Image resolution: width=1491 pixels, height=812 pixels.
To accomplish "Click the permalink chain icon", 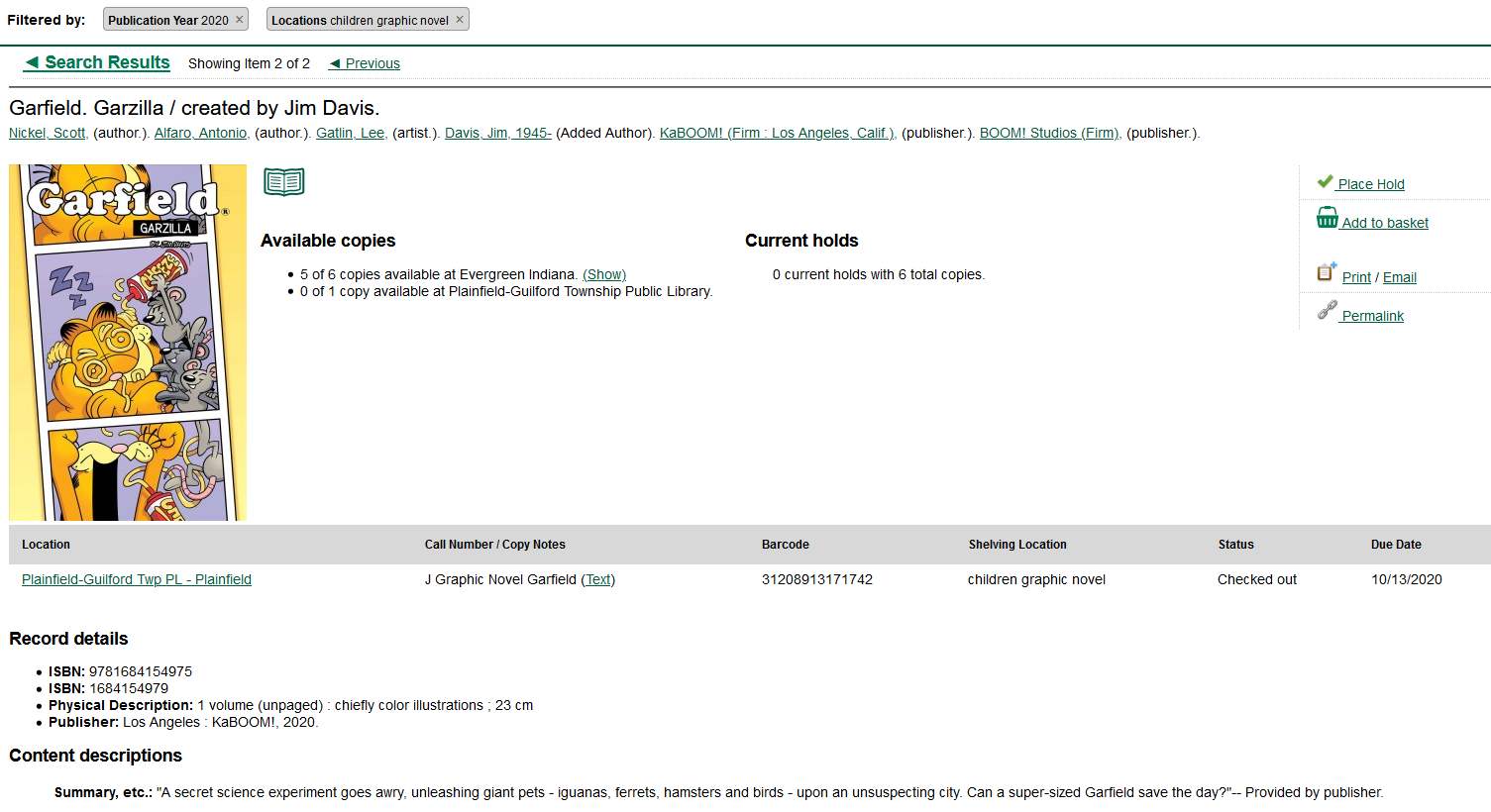I will pos(1327,311).
